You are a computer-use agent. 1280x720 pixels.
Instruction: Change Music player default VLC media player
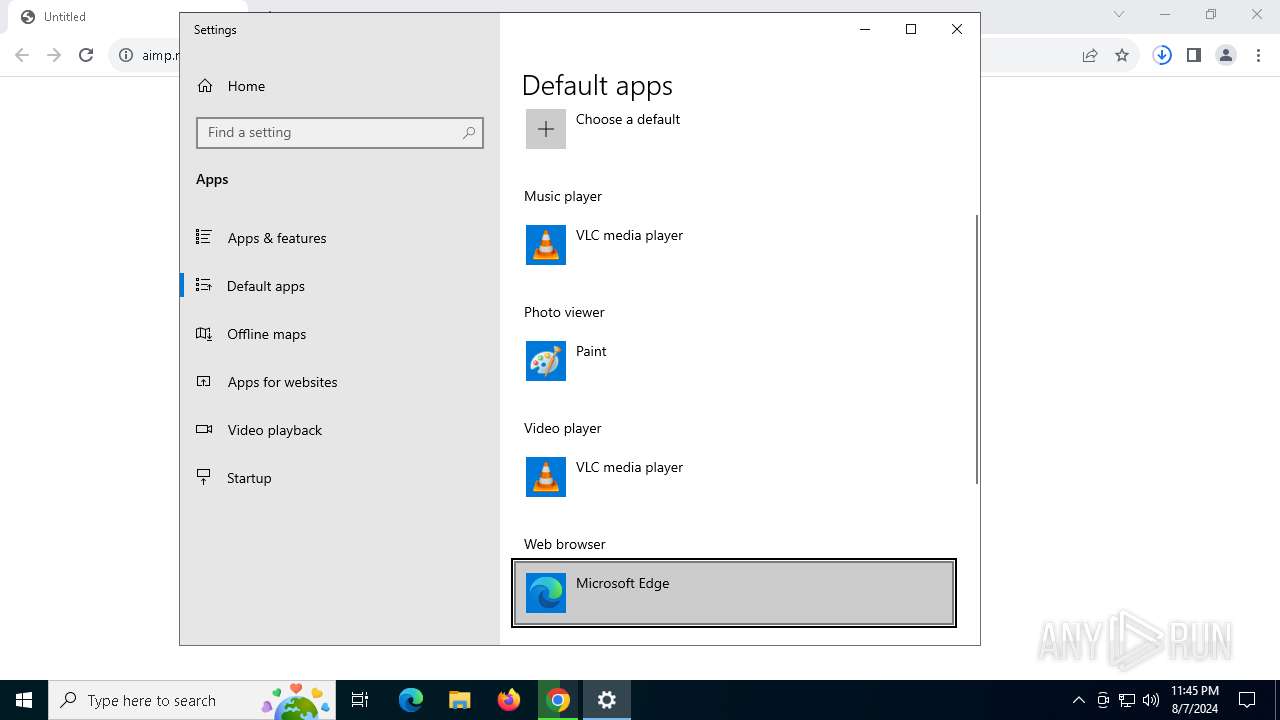(734, 245)
